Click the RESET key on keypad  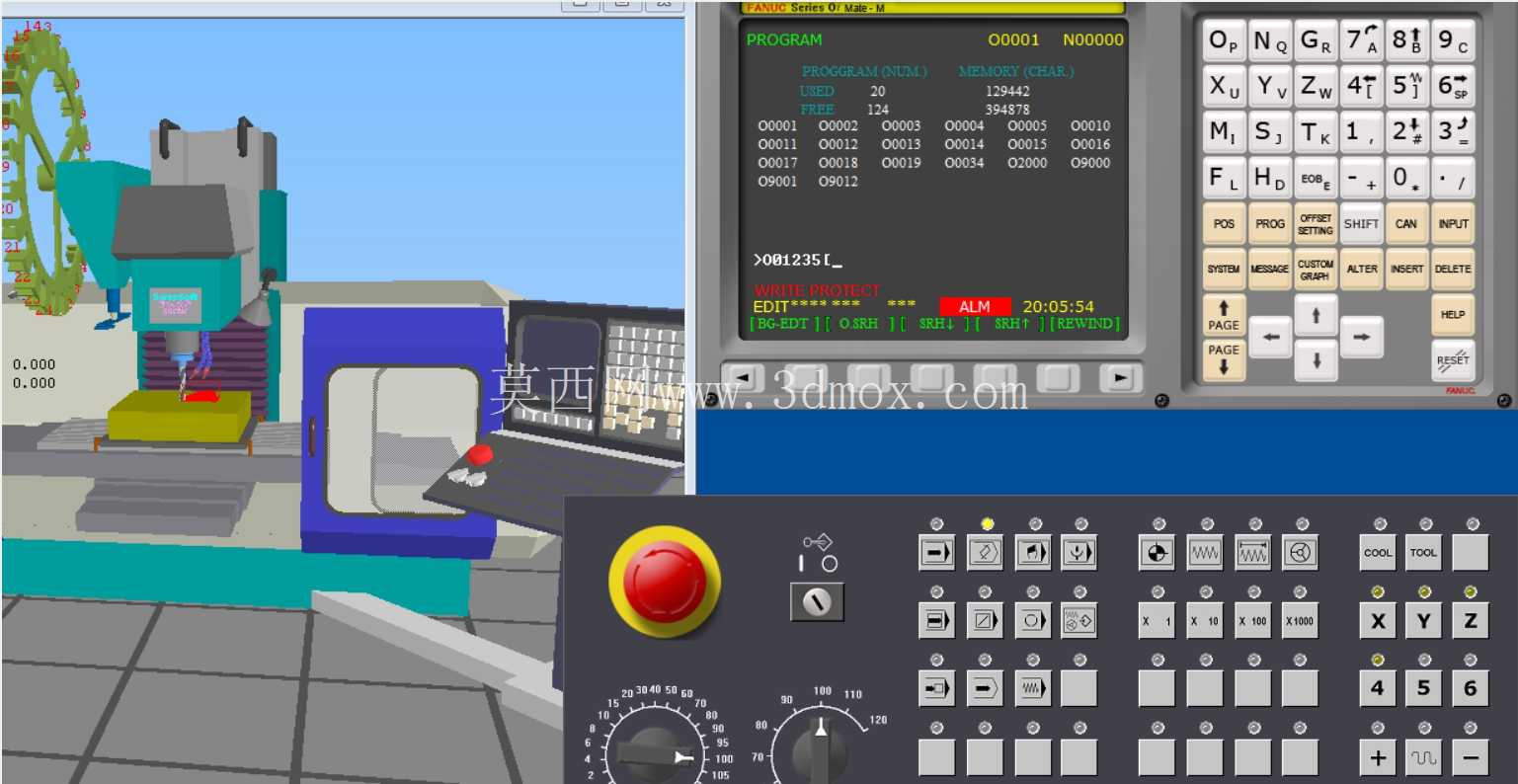1453,359
